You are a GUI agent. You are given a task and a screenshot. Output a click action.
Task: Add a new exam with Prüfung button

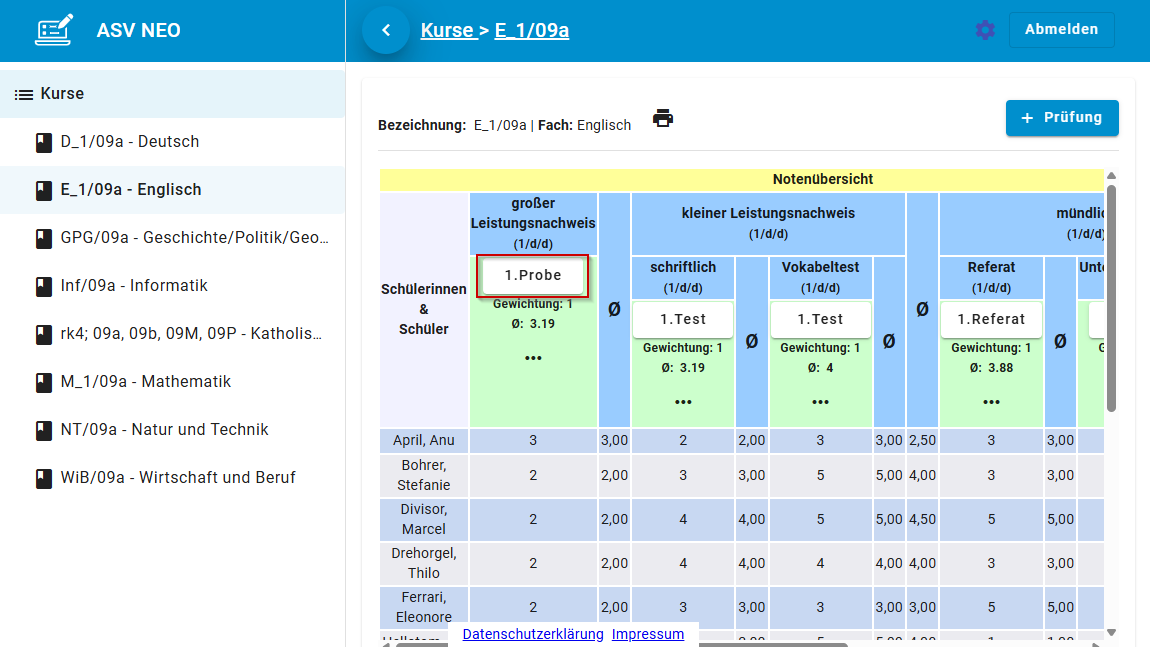click(x=1061, y=118)
